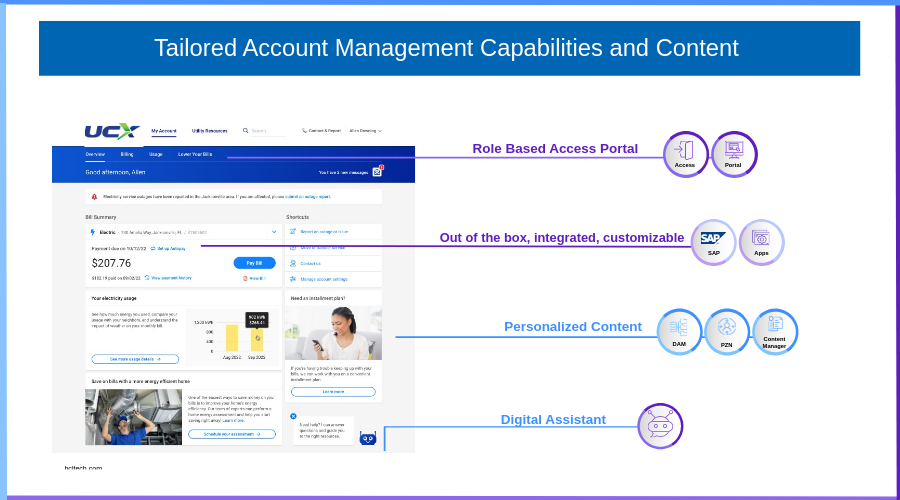Click the PZN circle icon
Image resolution: width=900 pixels, height=500 pixels.
(727, 331)
